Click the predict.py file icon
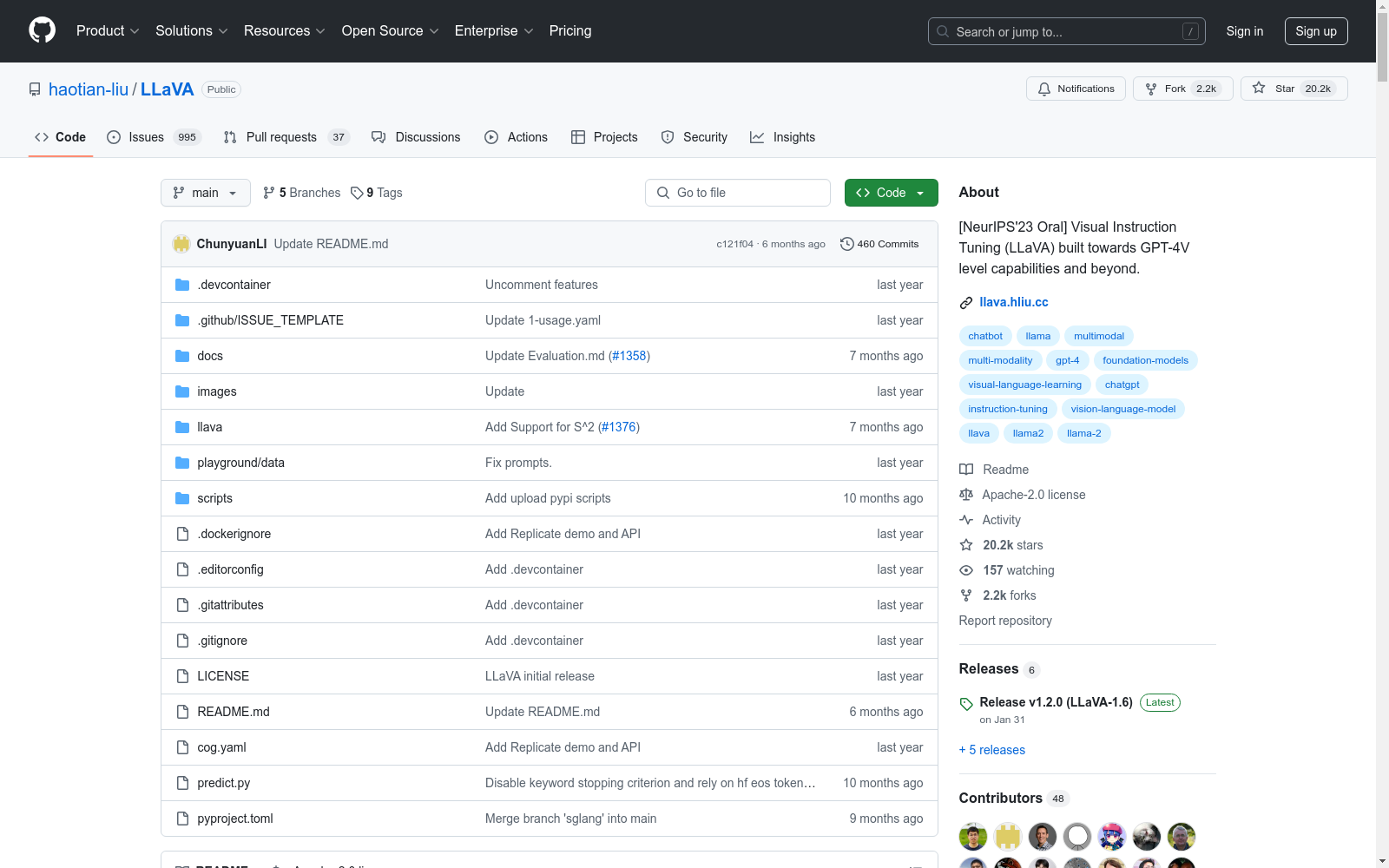This screenshot has height=868, width=1389. (x=182, y=783)
